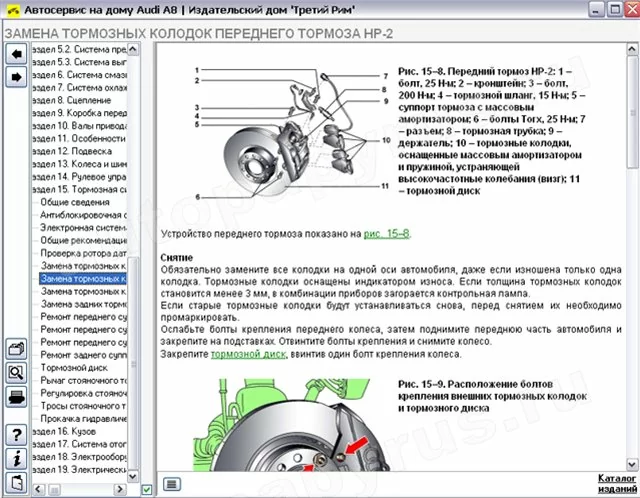Open section '...здел 13. Колеса и шин...'
The width and height of the screenshot is (640, 498).
click(x=80, y=164)
